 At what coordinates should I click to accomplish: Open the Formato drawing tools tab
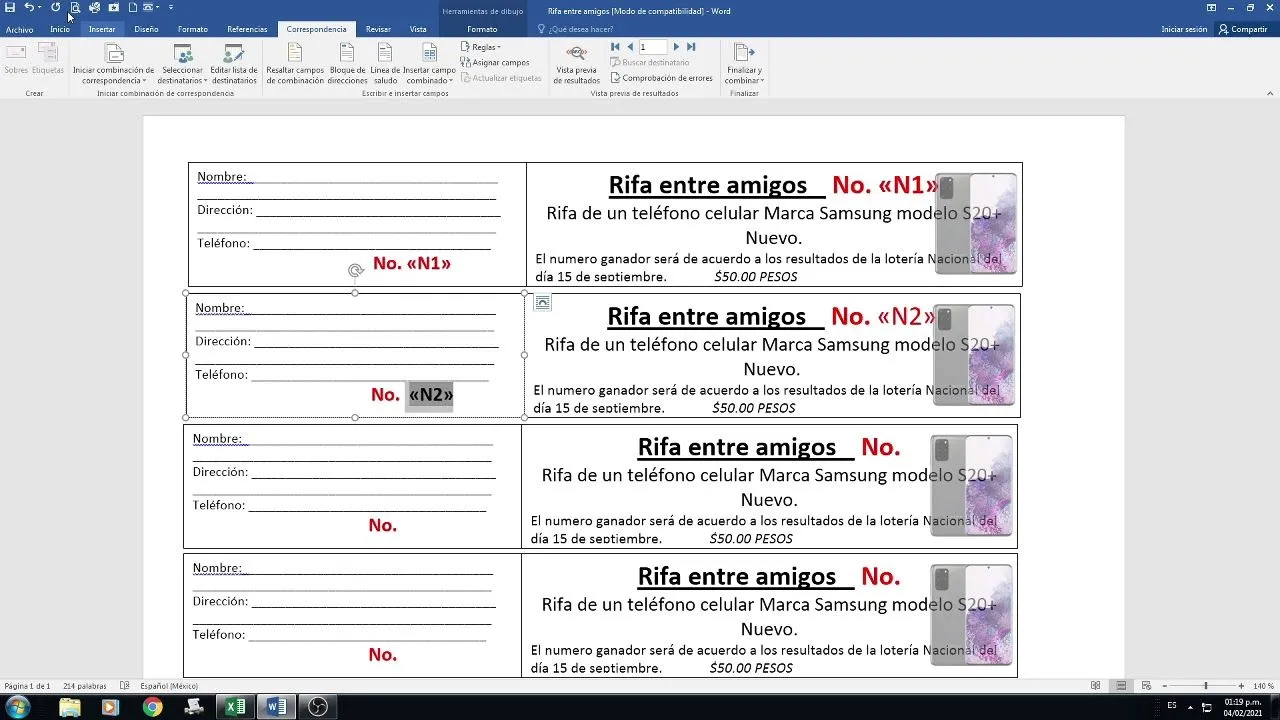tap(484, 29)
